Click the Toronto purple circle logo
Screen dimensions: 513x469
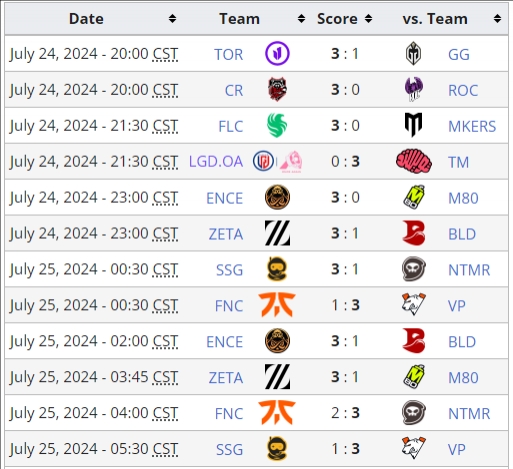[x=277, y=53]
